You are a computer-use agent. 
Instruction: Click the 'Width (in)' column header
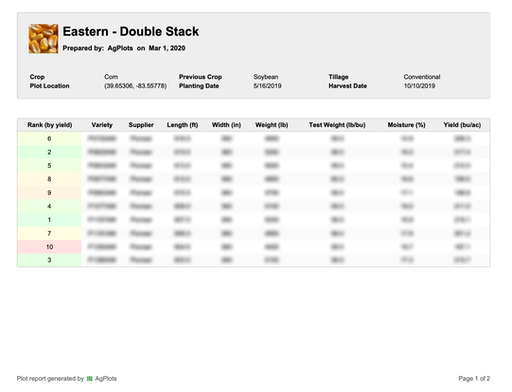(x=226, y=125)
